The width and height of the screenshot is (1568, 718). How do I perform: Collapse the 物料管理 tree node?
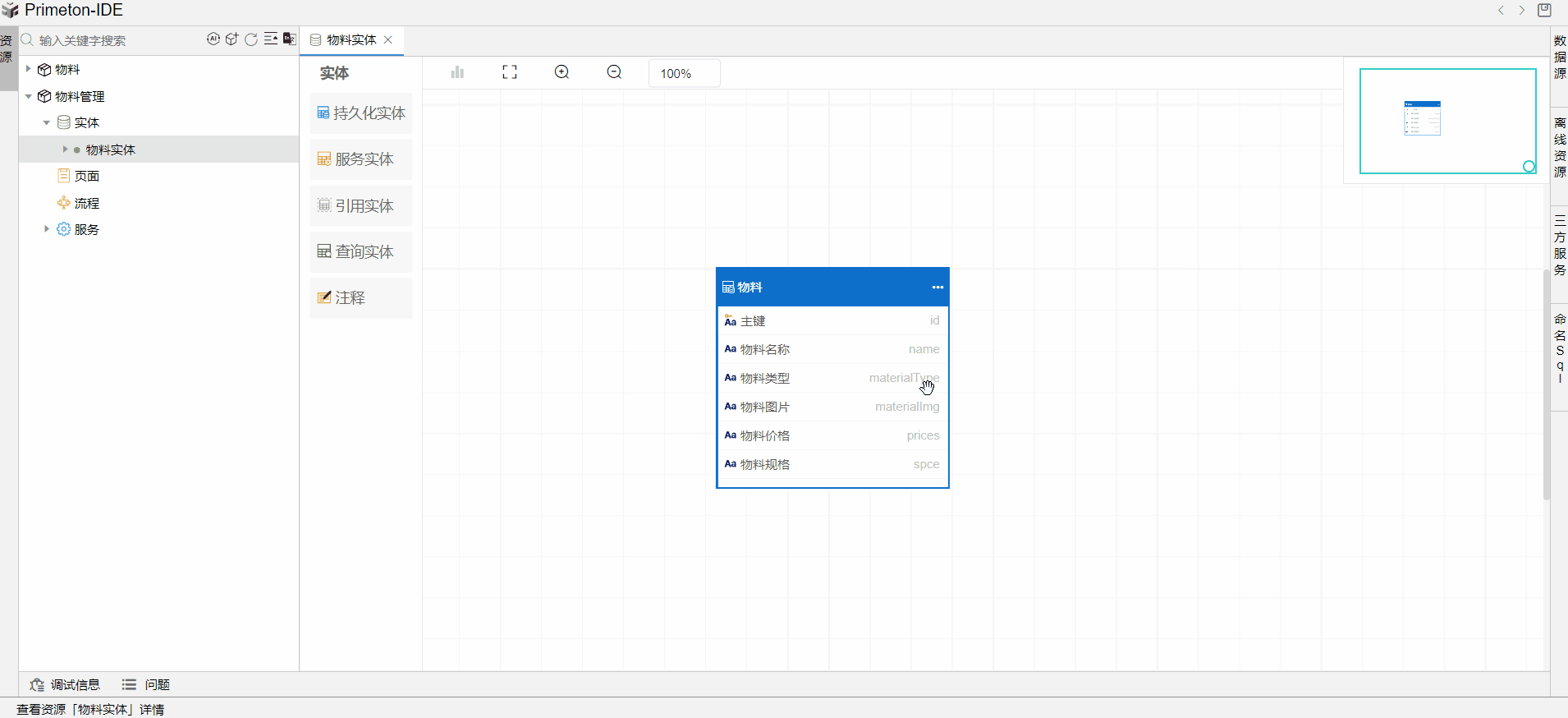click(x=29, y=96)
